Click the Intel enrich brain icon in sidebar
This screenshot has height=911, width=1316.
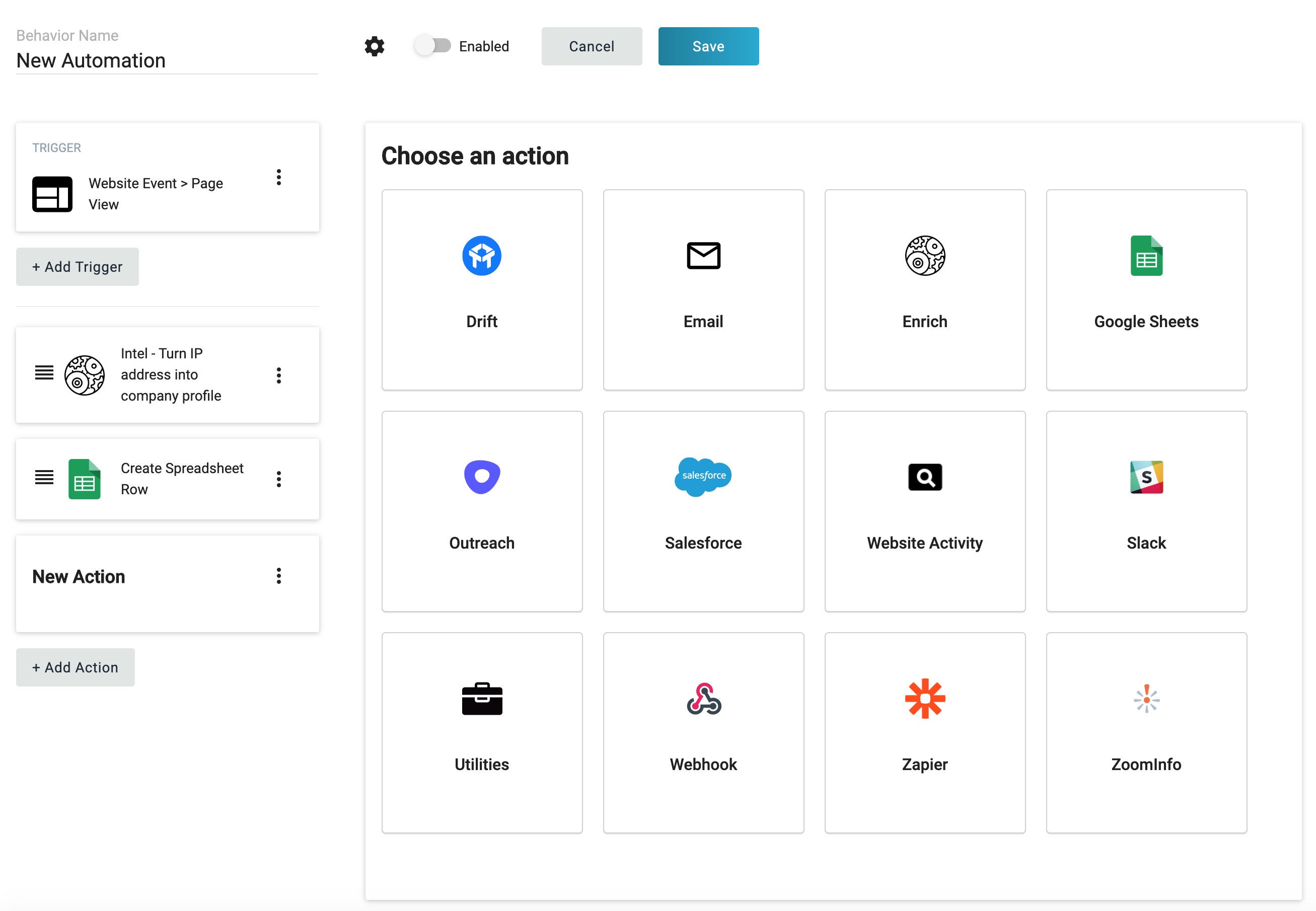tap(85, 375)
